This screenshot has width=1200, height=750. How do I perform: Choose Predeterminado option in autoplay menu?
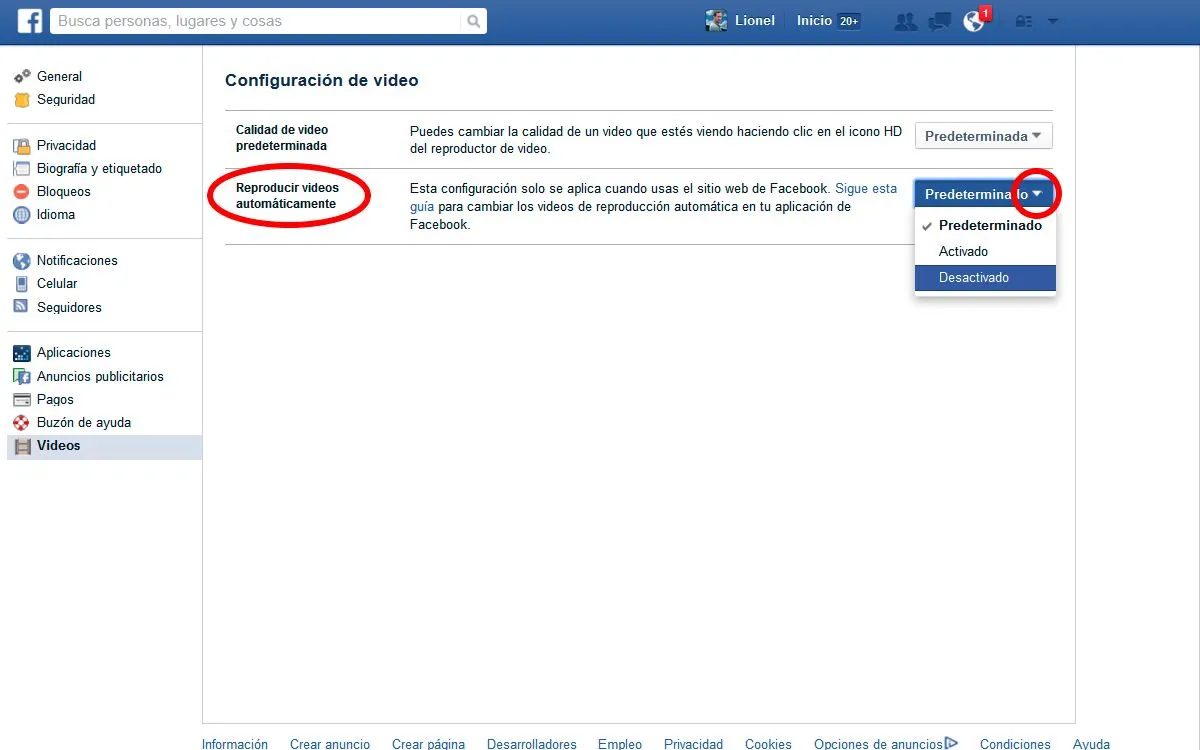pos(985,225)
